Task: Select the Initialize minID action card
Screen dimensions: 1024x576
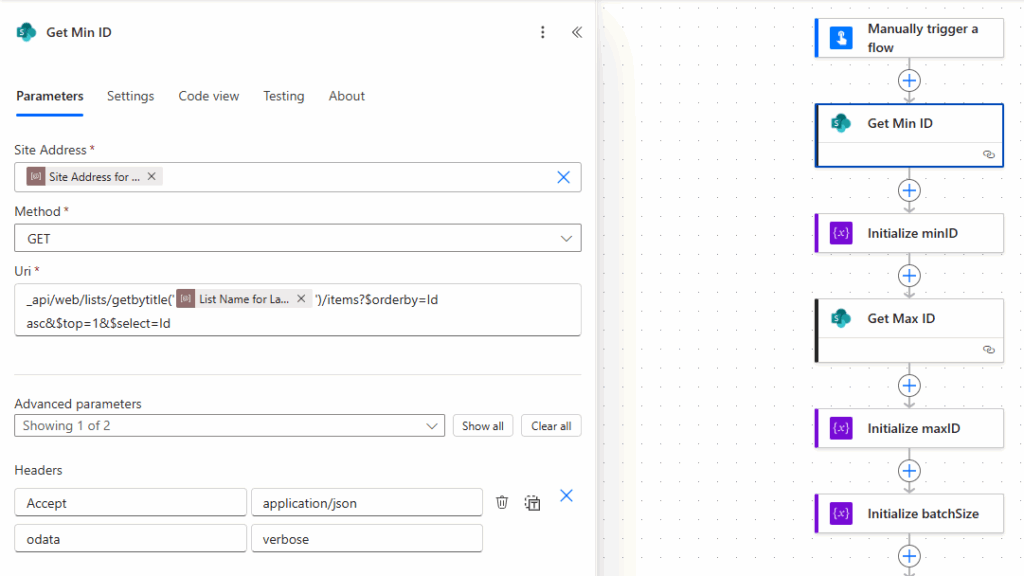Action: pos(909,233)
